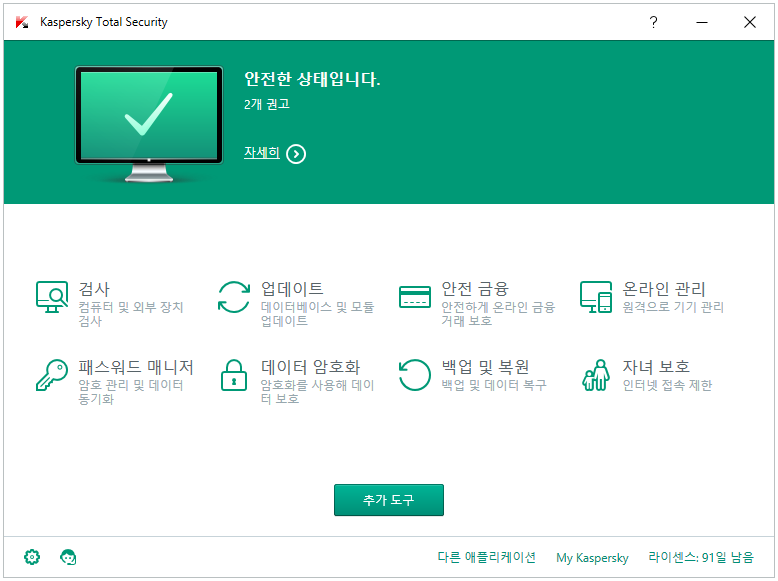Open the scan (검사) monitor icon

click(52, 297)
